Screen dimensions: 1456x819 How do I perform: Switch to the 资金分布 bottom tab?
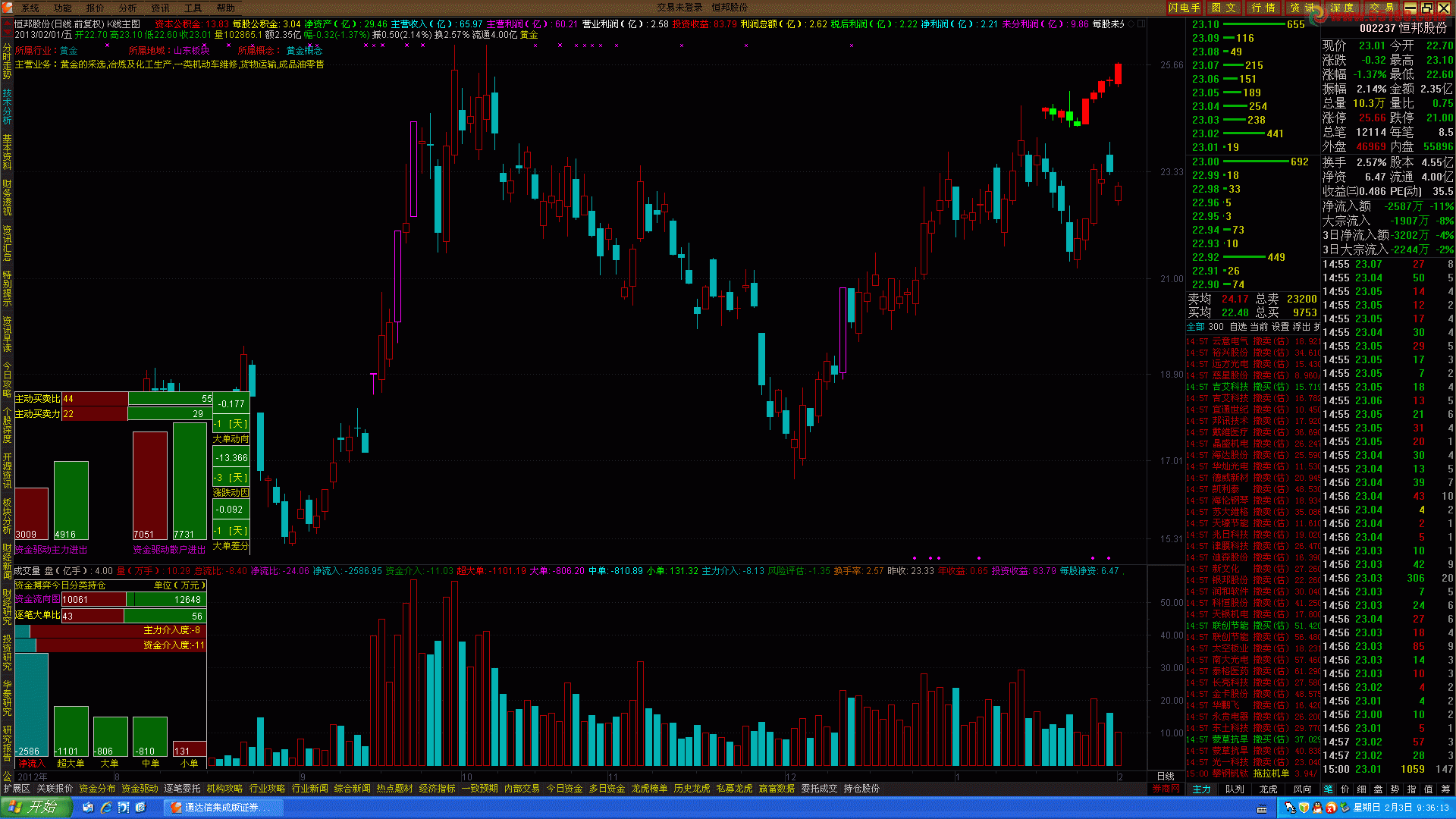[x=97, y=789]
